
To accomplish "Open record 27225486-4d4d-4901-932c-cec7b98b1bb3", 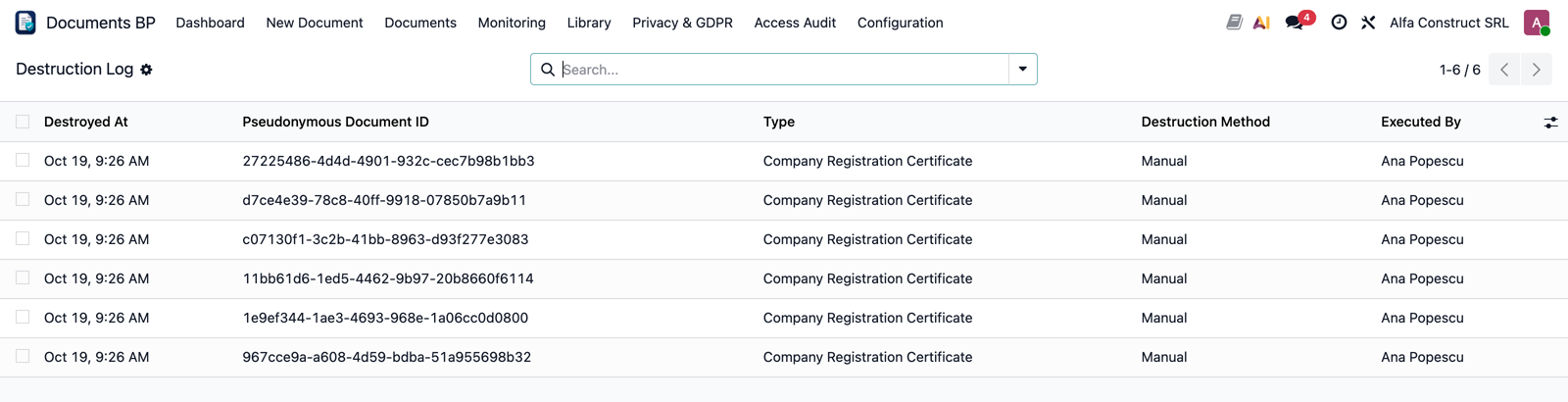I will [388, 161].
